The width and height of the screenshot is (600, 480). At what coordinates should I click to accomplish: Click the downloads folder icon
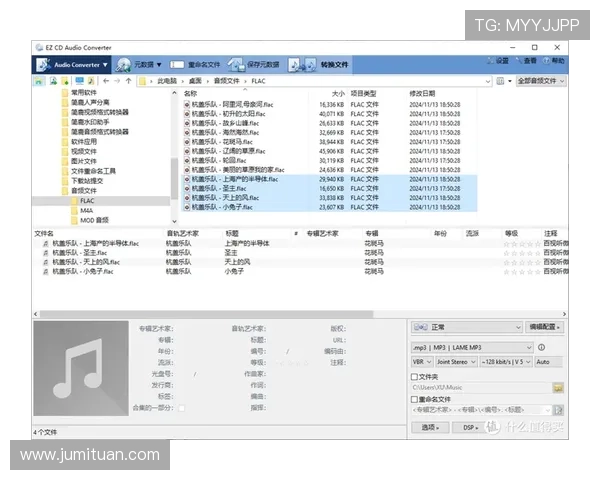point(65,81)
